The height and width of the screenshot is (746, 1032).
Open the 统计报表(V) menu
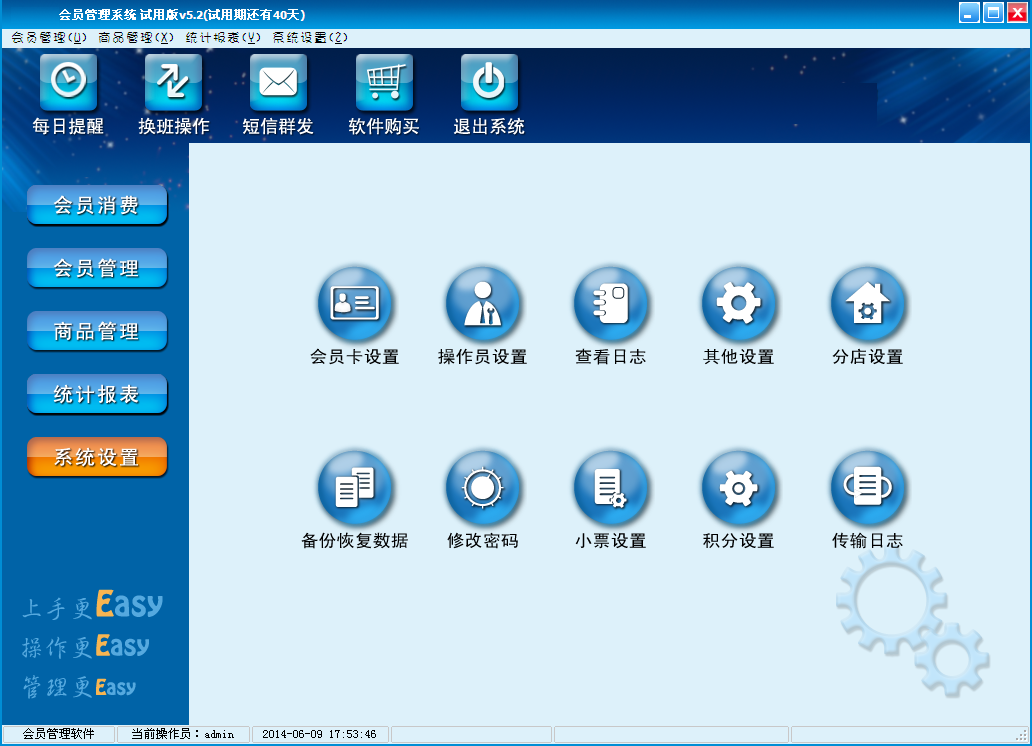[223, 38]
